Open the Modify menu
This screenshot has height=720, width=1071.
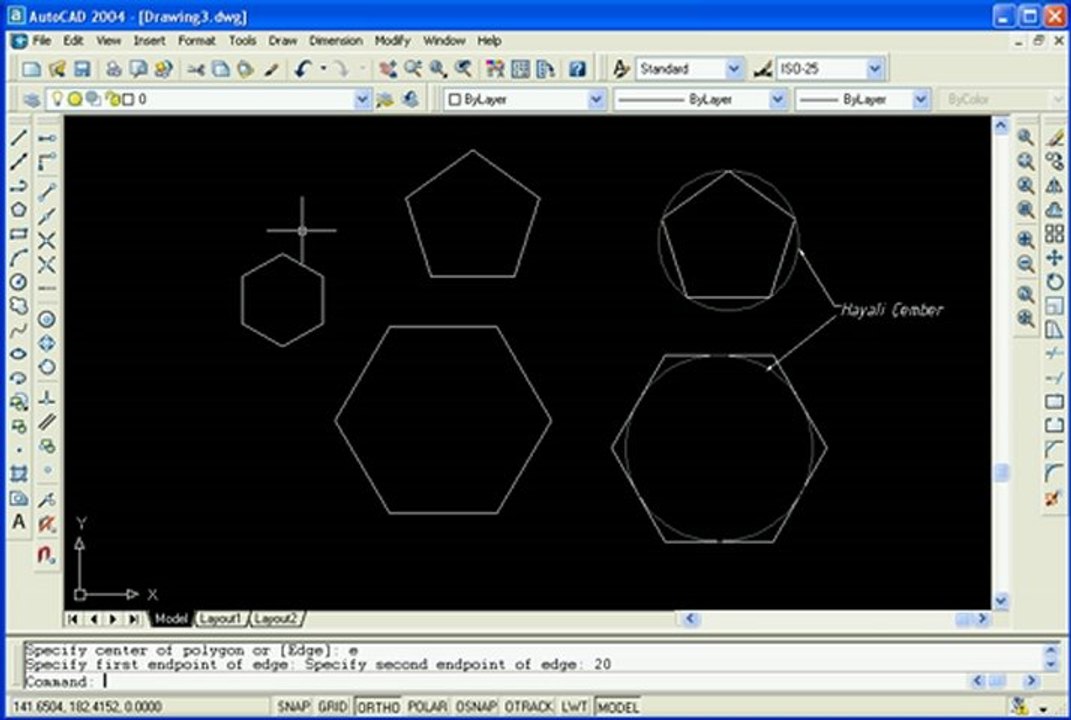tap(393, 41)
